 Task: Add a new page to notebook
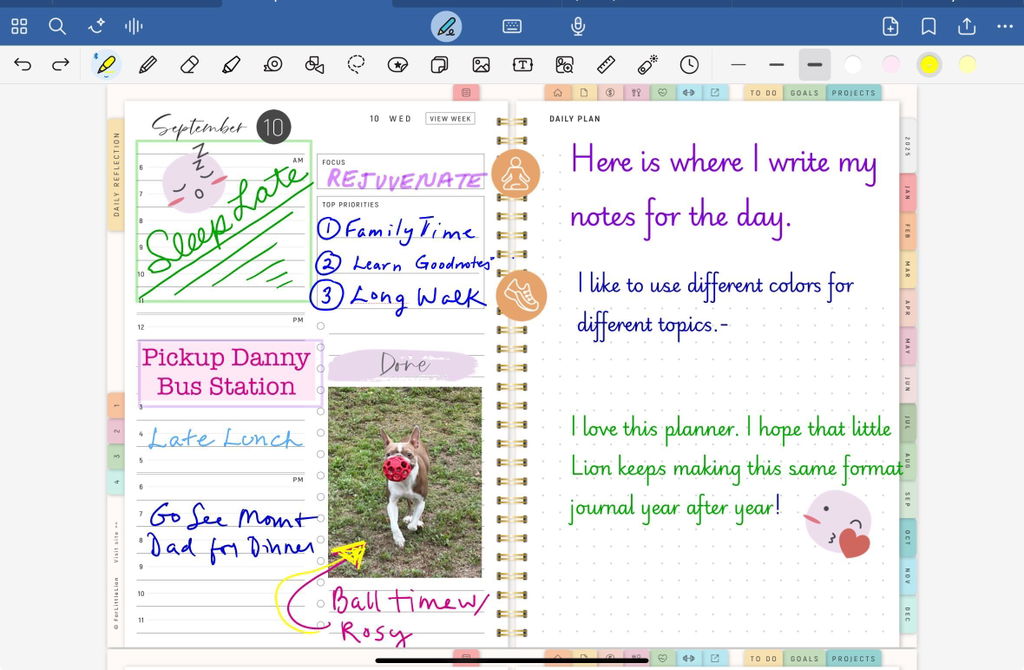pyautogui.click(x=890, y=26)
